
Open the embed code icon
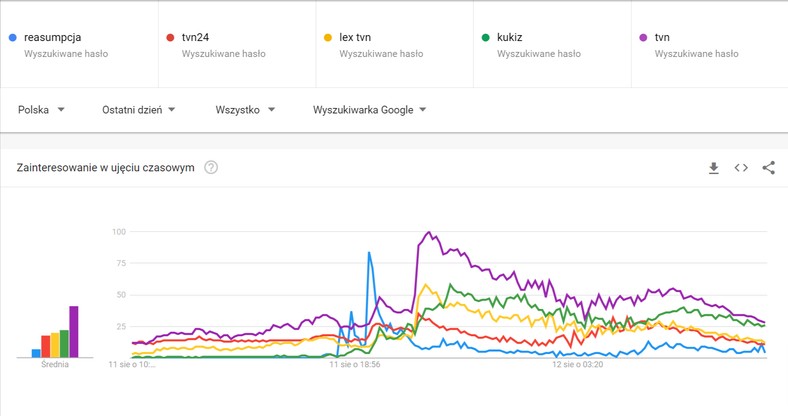(741, 168)
